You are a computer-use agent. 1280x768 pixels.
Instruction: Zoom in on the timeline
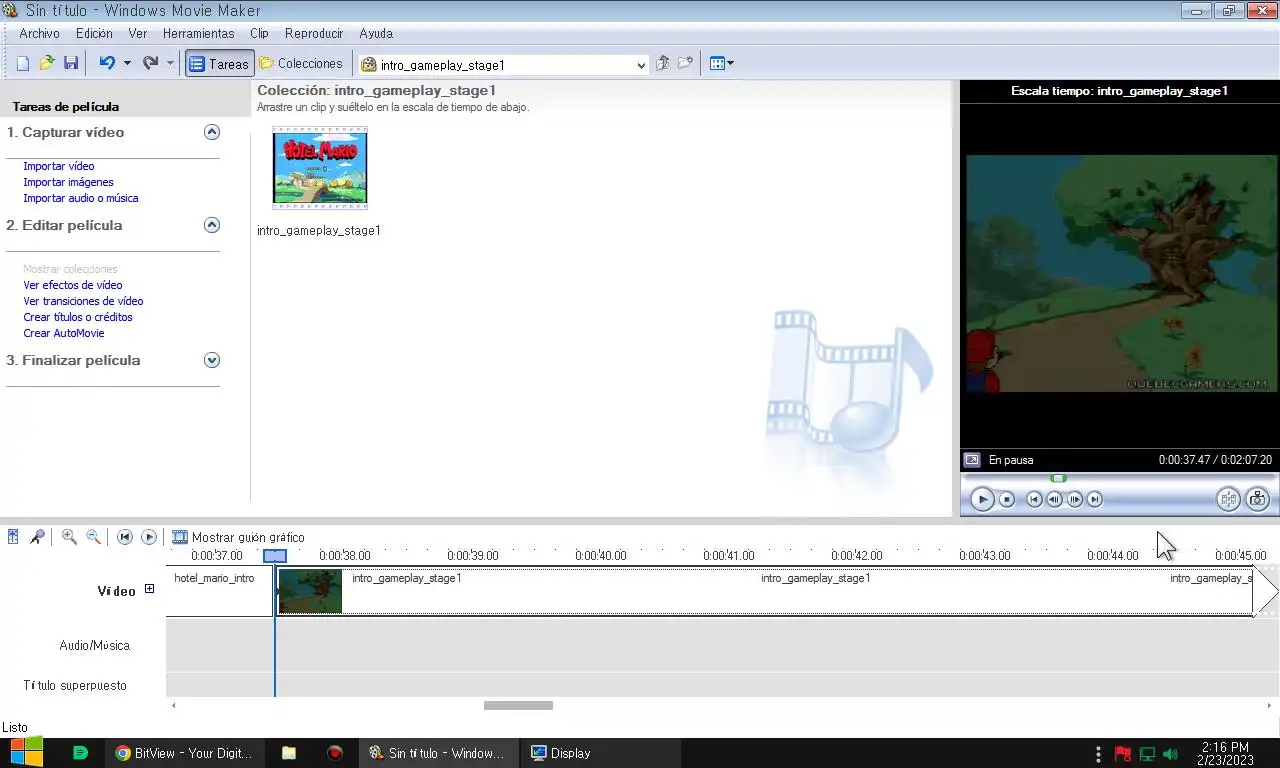click(x=69, y=537)
